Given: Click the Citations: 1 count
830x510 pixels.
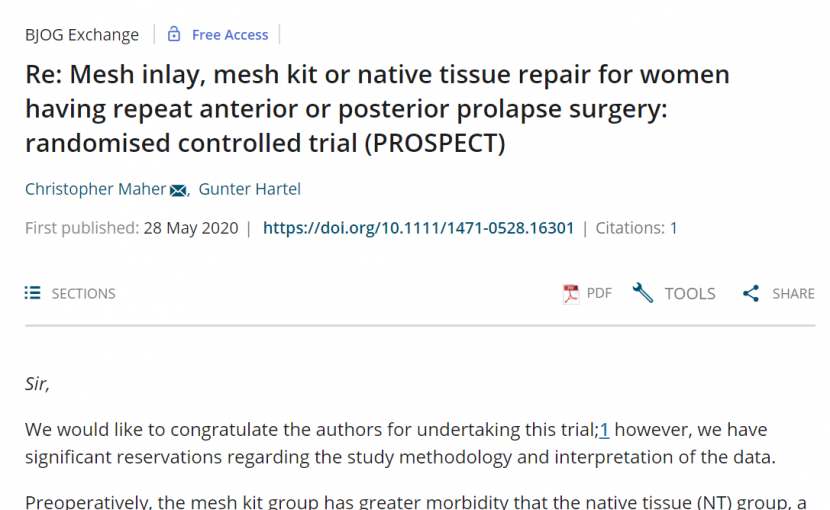Looking at the screenshot, I should pos(636,228).
